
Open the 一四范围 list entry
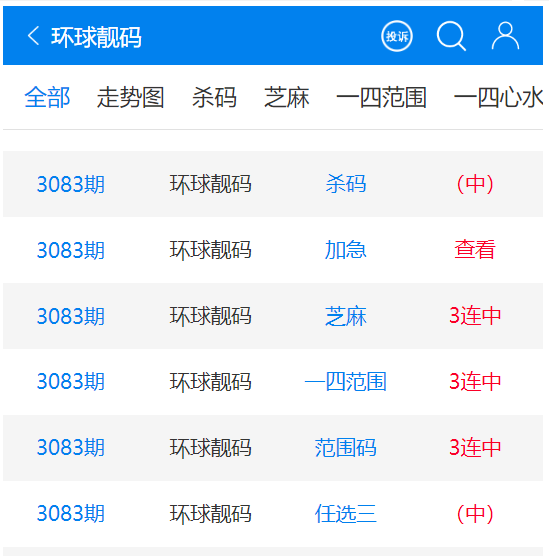(346, 382)
